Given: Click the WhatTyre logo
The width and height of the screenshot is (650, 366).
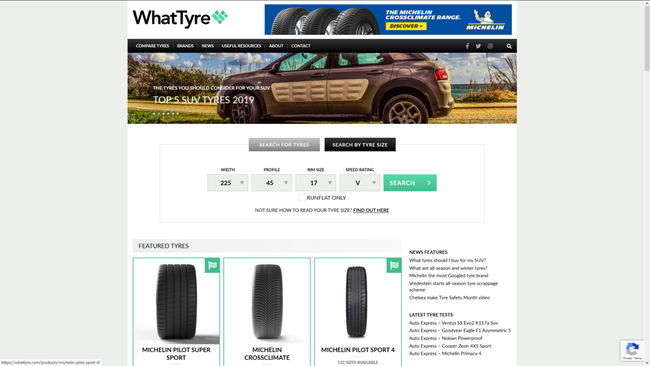Looking at the screenshot, I should coord(180,18).
